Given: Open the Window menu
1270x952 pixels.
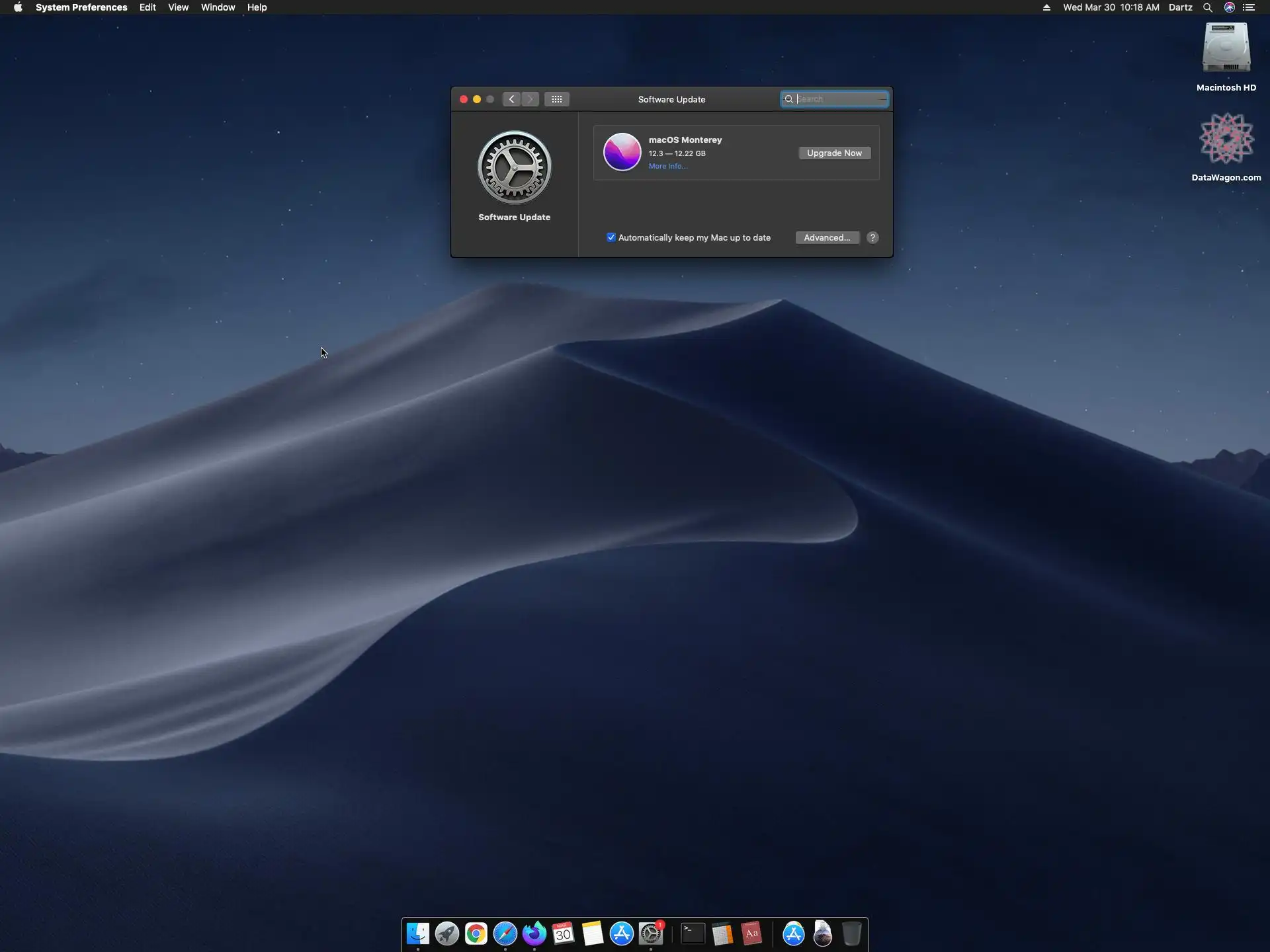Looking at the screenshot, I should coord(218,7).
